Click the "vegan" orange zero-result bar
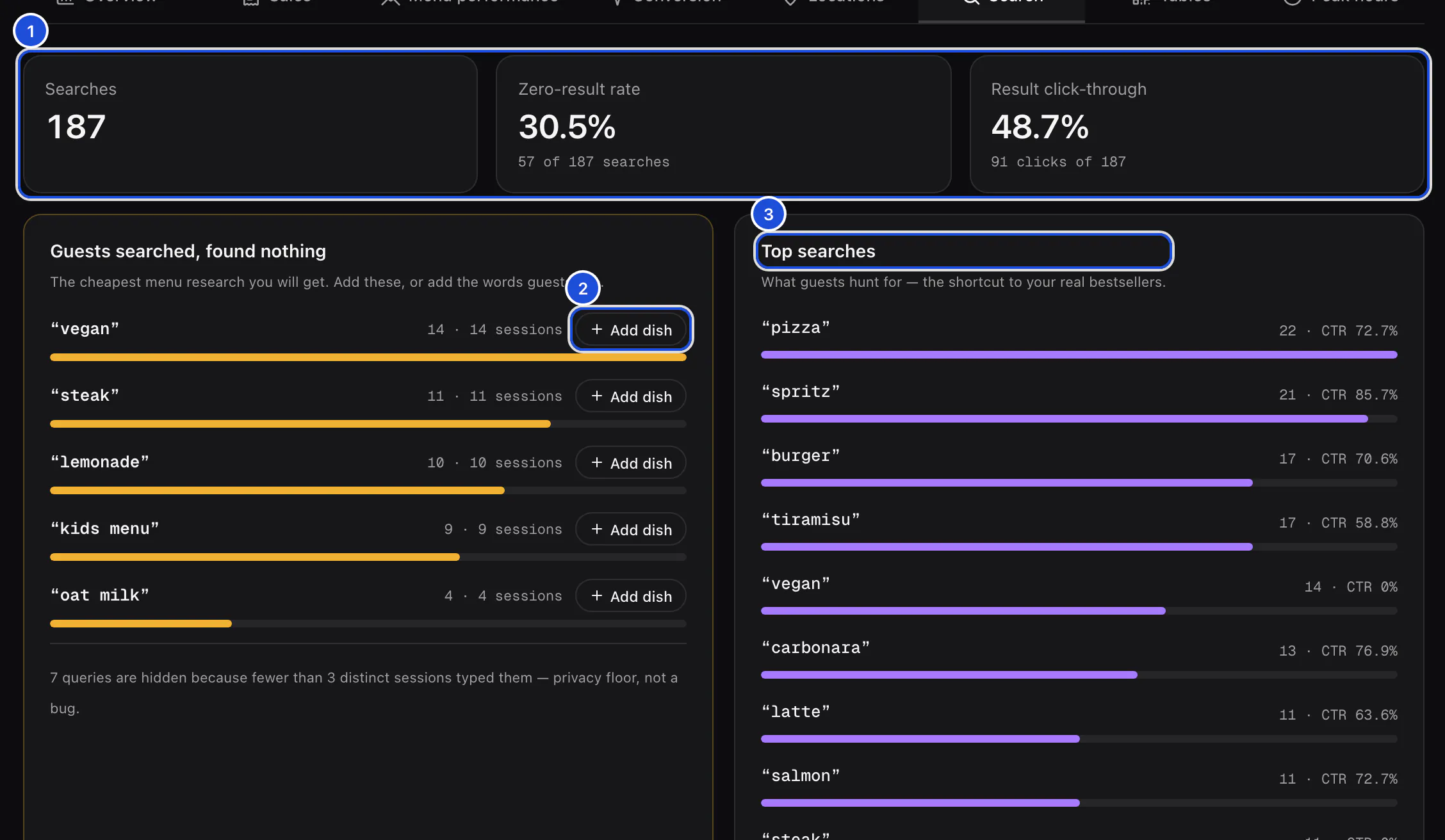Screen dimensions: 1445x840 tap(368, 357)
